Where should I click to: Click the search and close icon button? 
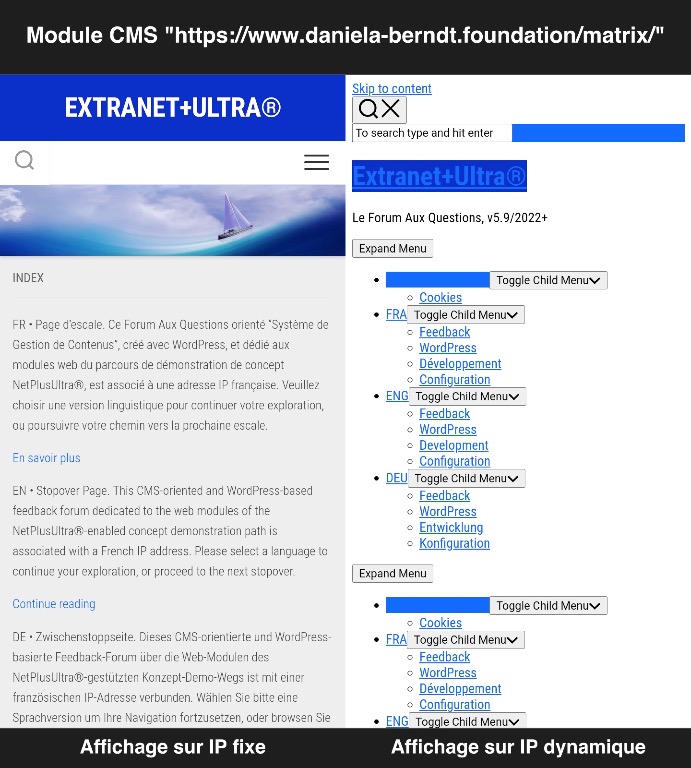coord(379,110)
